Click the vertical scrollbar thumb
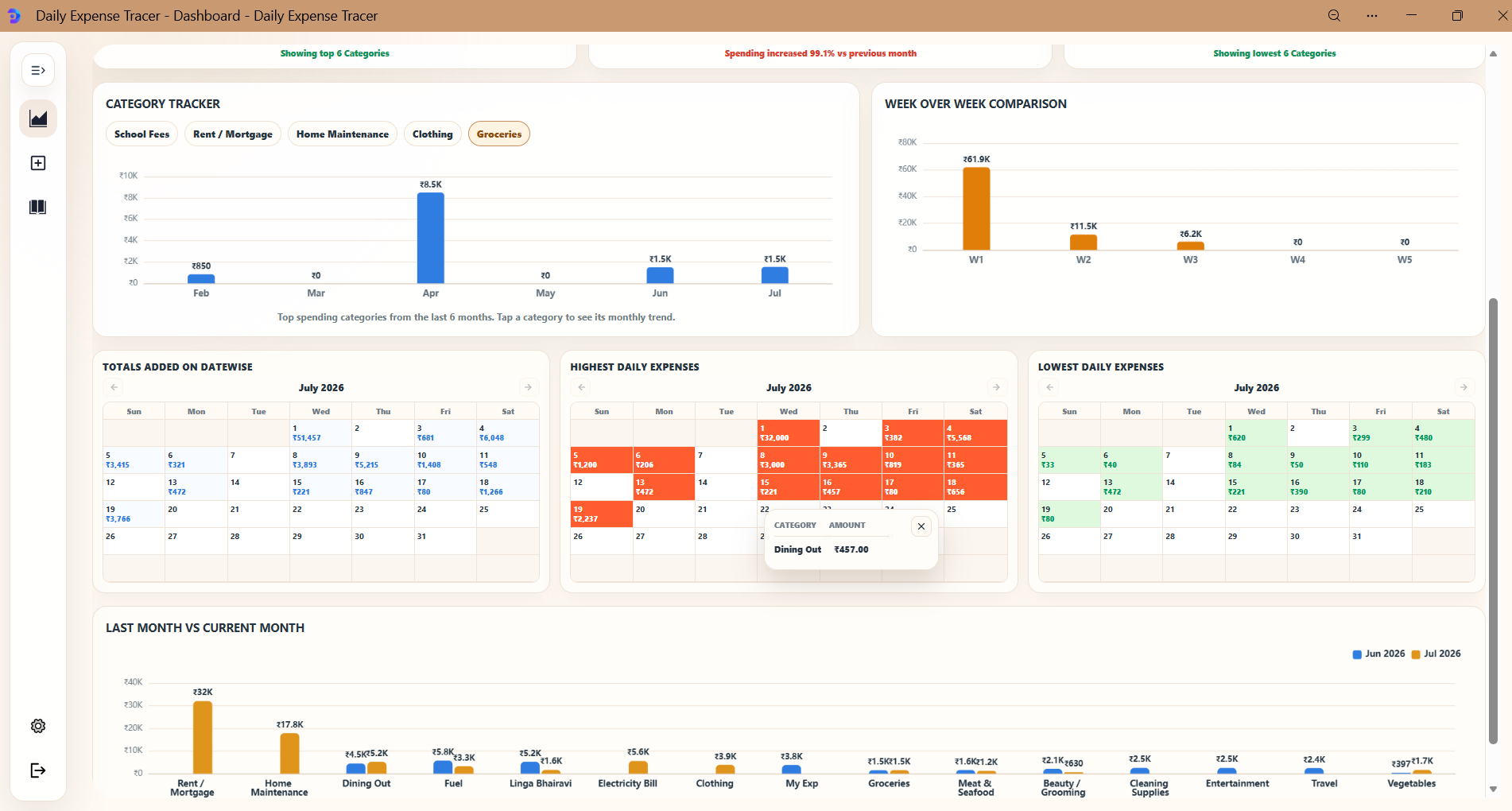This screenshot has width=1512, height=811. pyautogui.click(x=1493, y=521)
